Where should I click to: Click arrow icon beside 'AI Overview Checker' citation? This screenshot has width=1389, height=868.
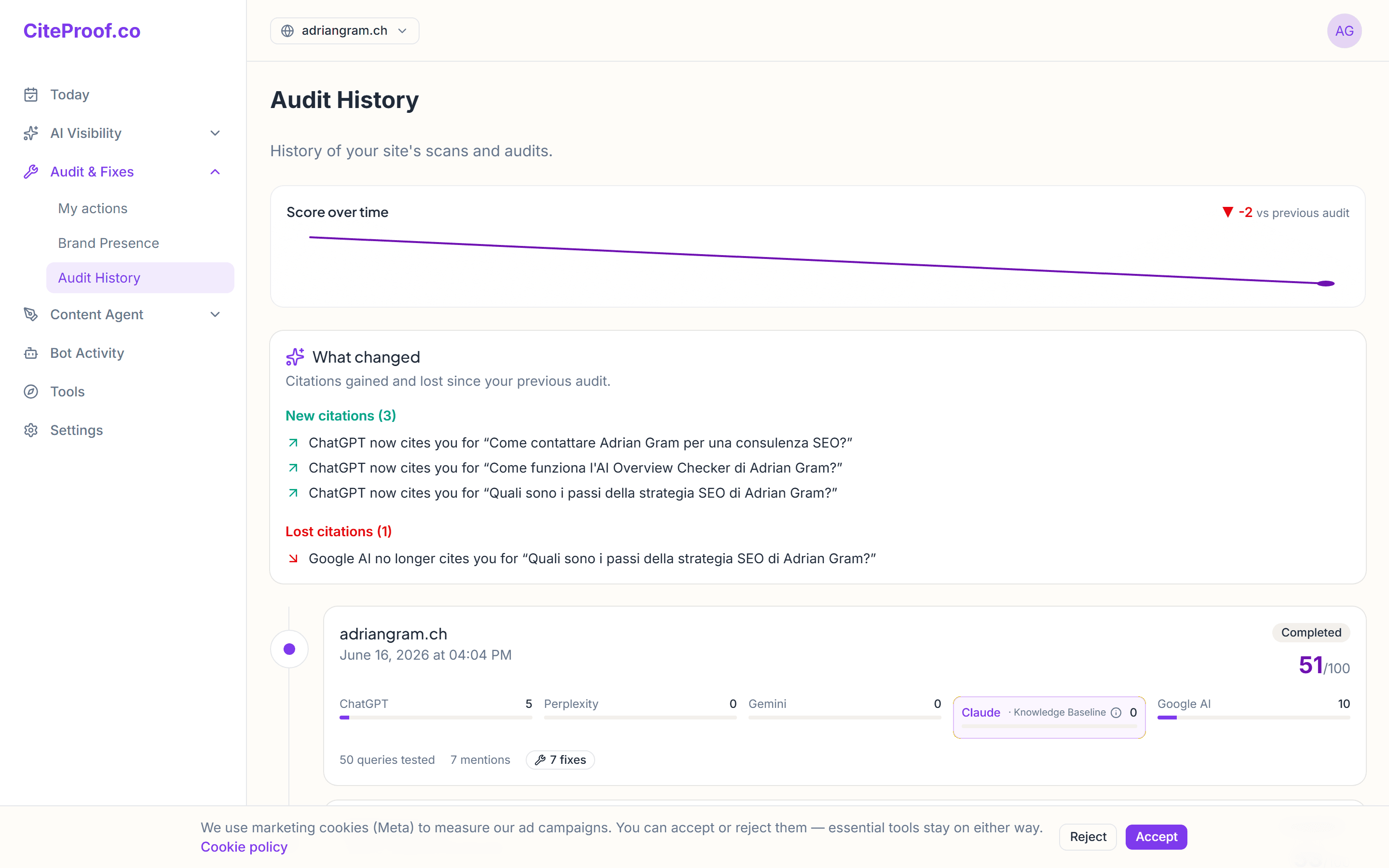pyautogui.click(x=293, y=468)
